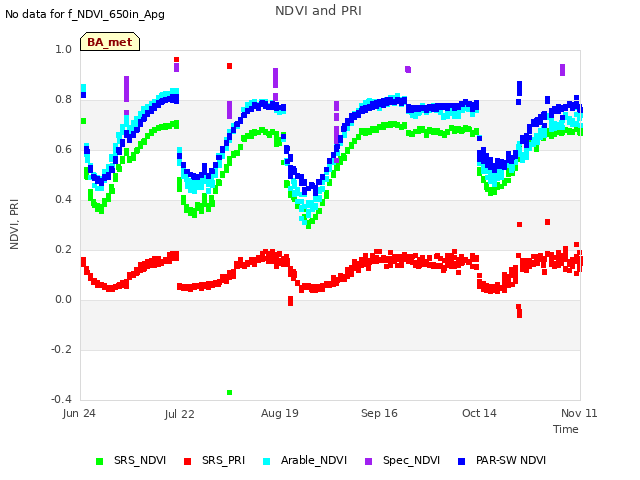Click the red SRS_PRI point just under 1.0

(176, 60)
